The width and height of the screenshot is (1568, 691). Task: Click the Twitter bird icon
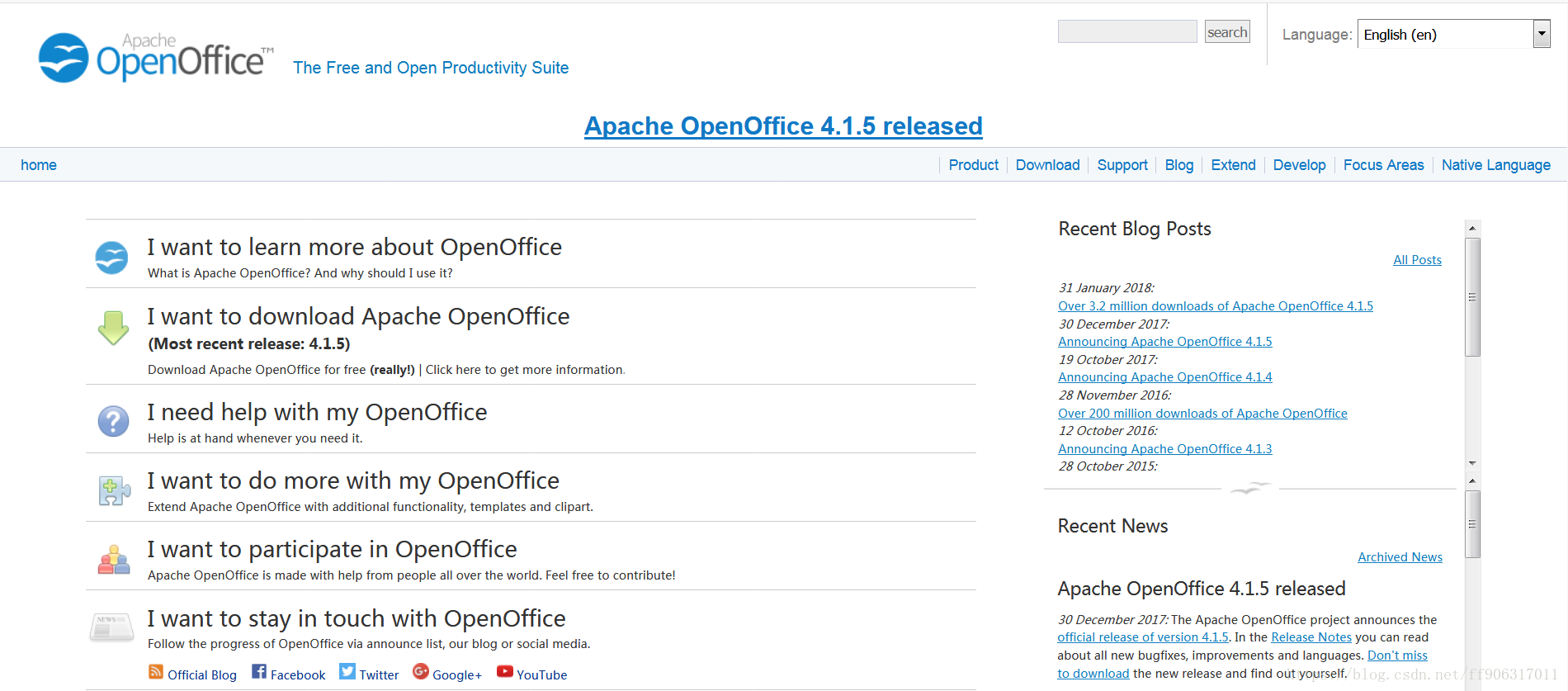pos(347,671)
